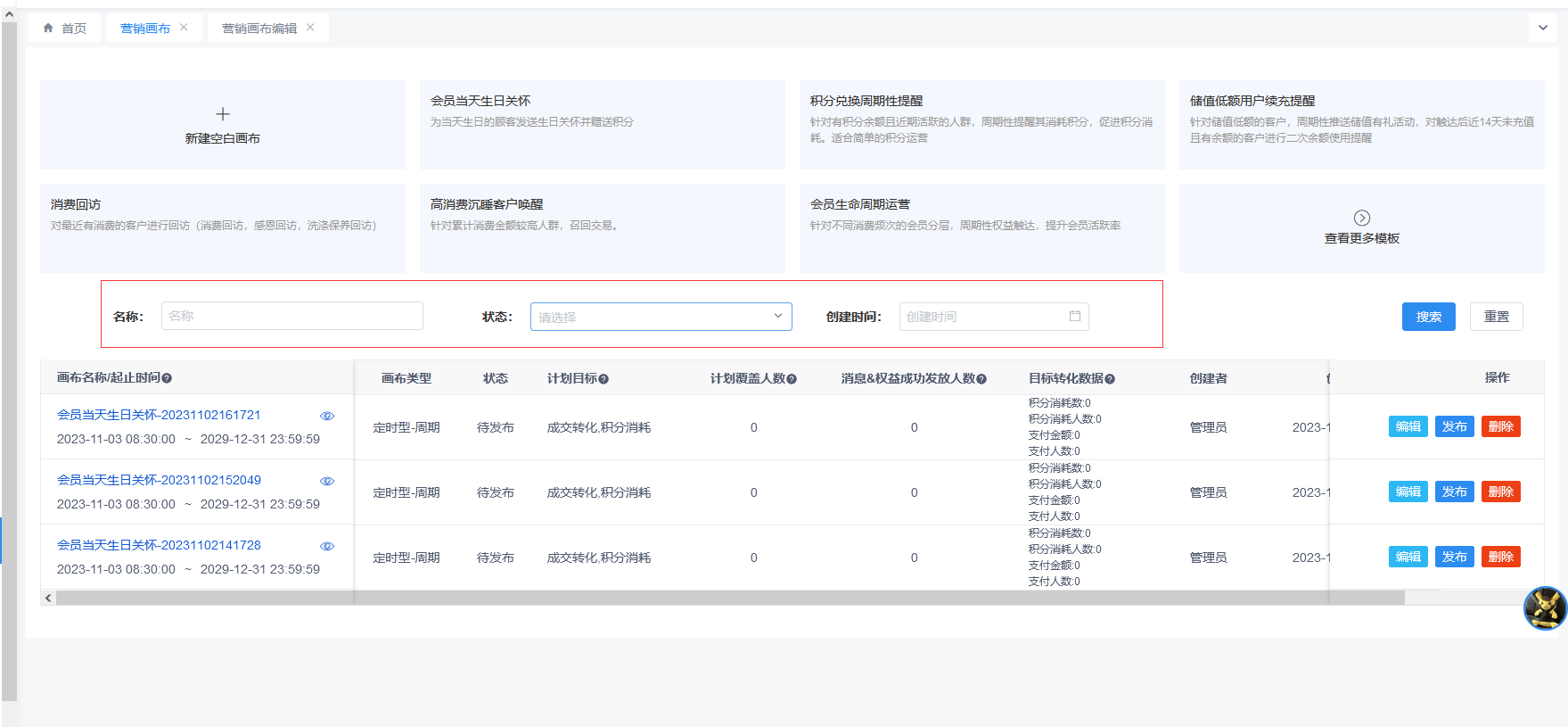Select the 高消费沉睡客户唤醒 template card
The width and height of the screenshot is (1568, 727).
[x=603, y=228]
